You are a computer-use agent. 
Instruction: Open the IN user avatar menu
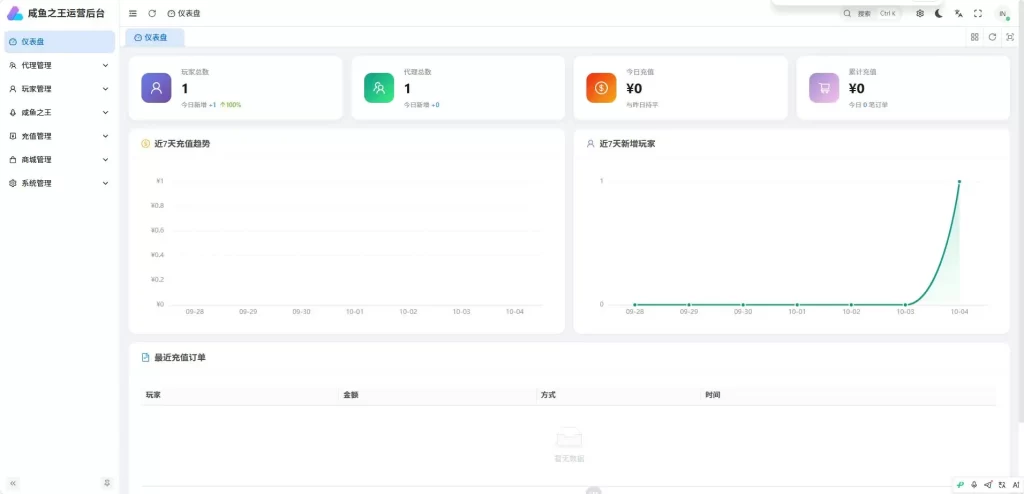click(1002, 13)
